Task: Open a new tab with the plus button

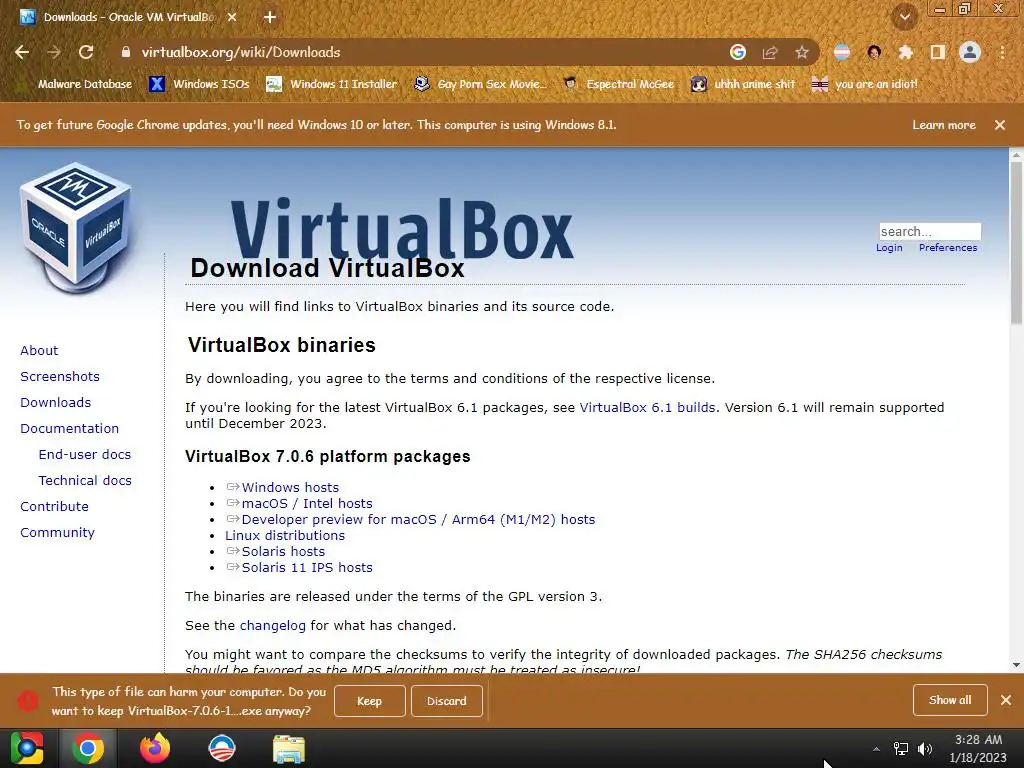Action: 270,17
